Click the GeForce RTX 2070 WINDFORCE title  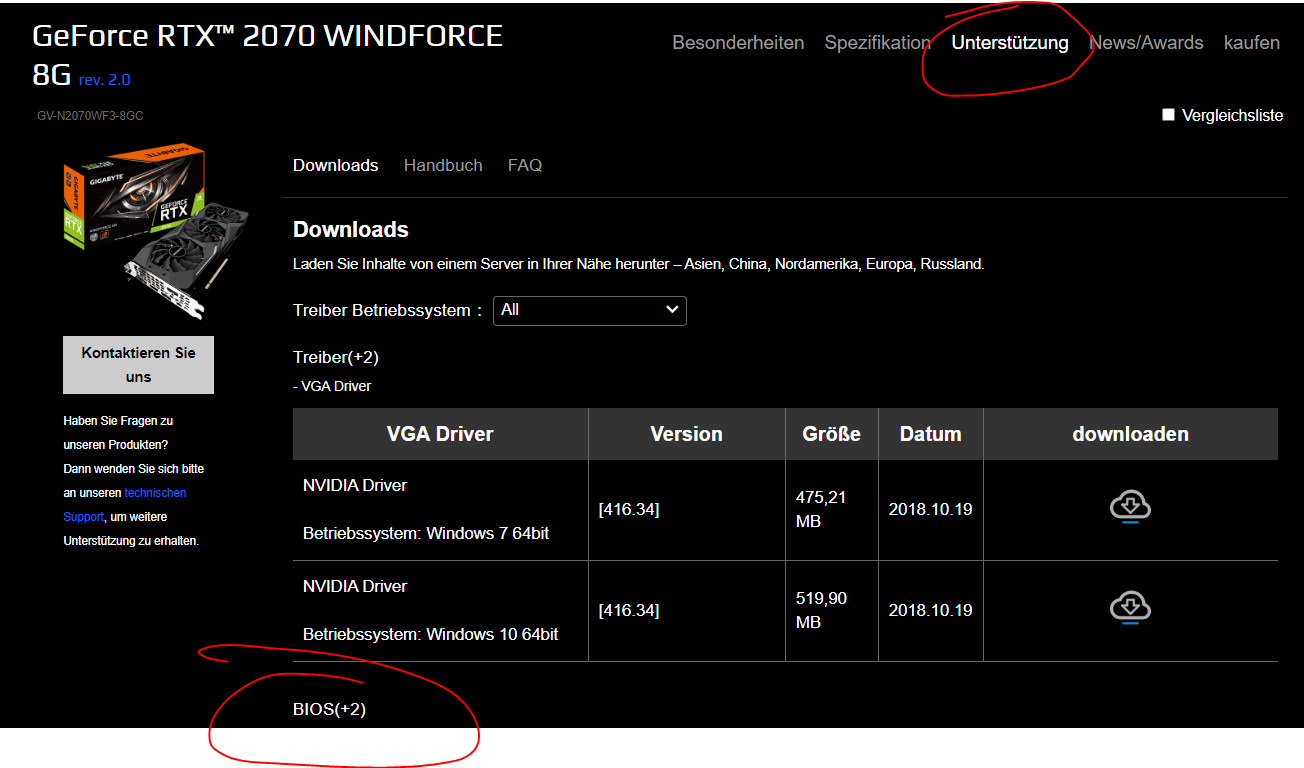(x=267, y=55)
